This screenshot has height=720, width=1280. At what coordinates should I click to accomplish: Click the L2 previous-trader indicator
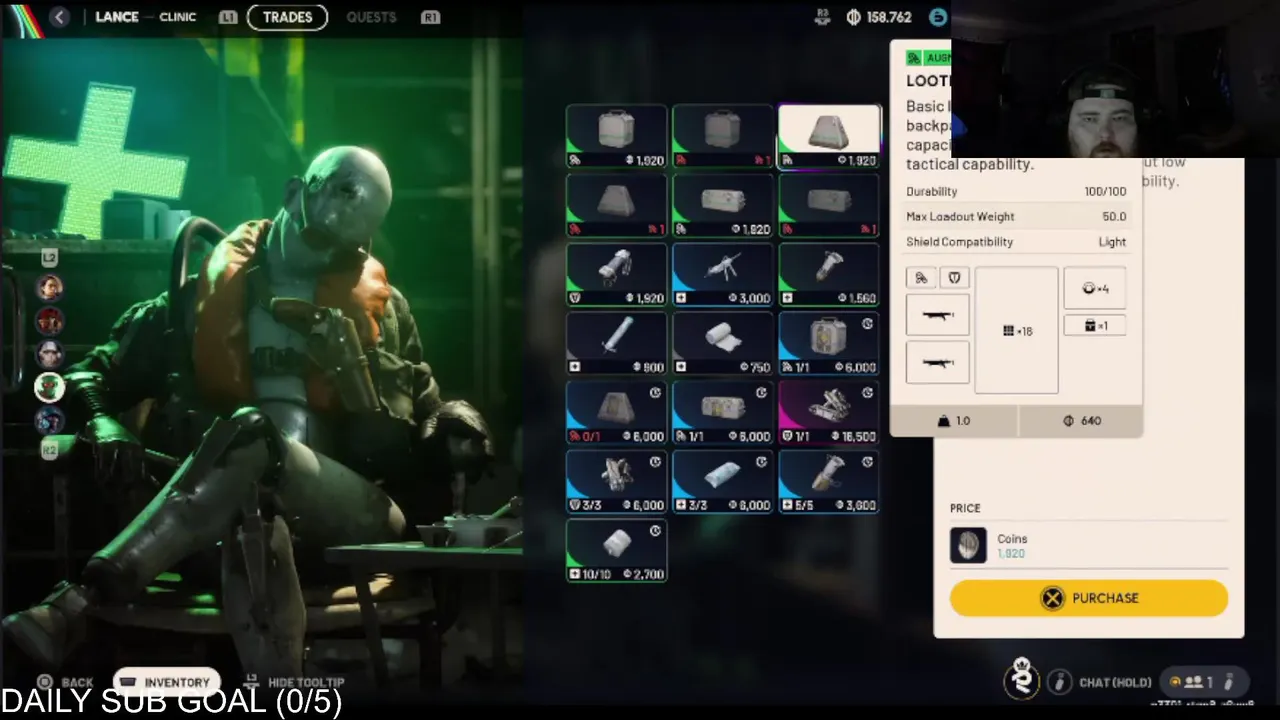coord(49,258)
